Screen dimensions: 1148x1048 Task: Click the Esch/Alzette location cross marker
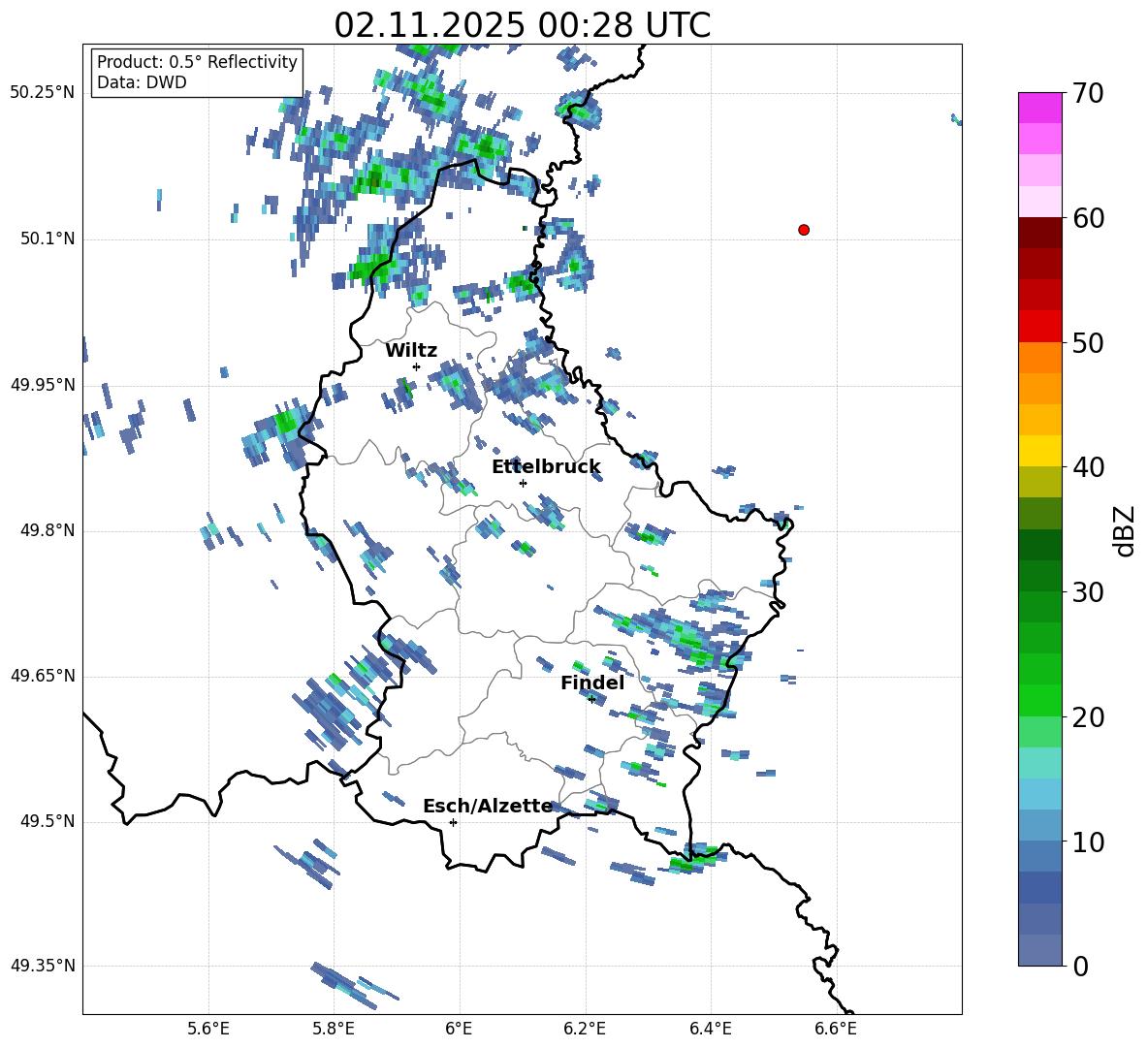(x=453, y=822)
